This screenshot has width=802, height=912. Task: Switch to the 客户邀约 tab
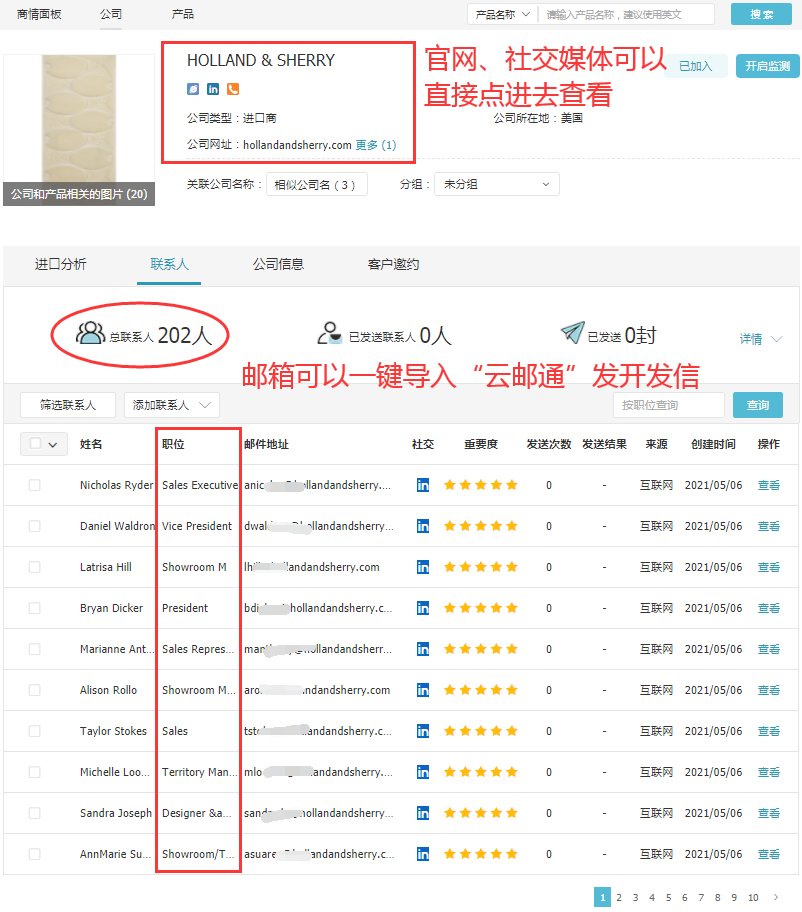[398, 265]
